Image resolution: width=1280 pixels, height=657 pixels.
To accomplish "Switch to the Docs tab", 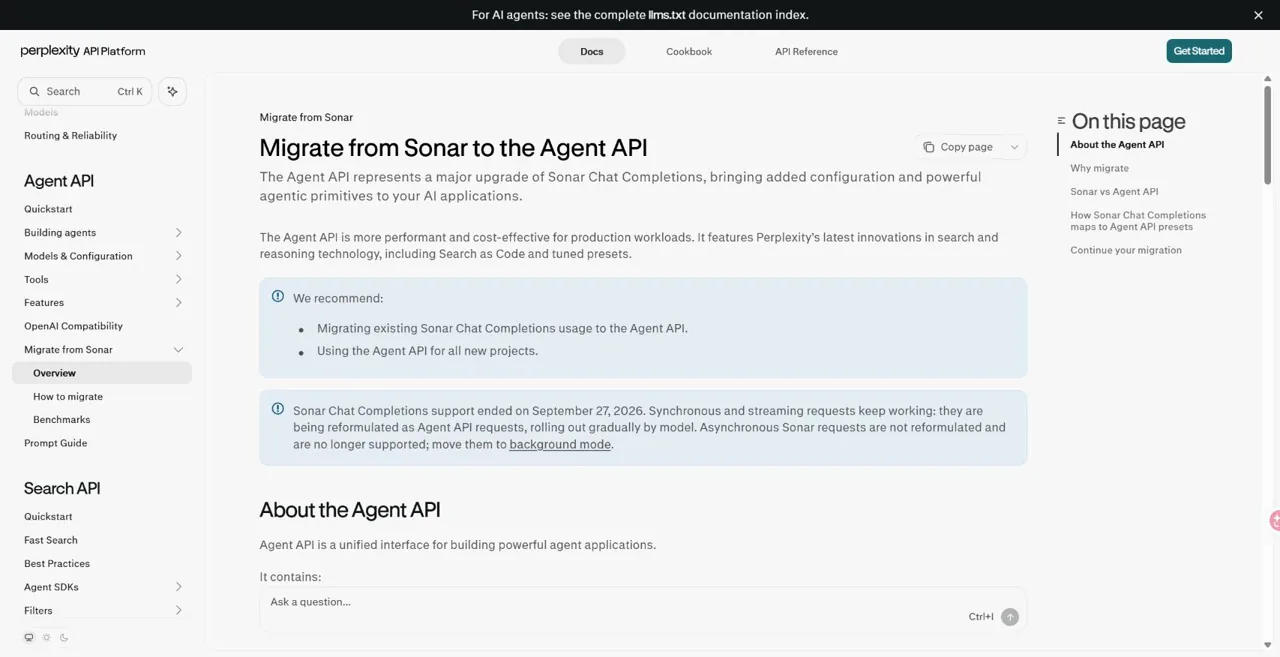I will pyautogui.click(x=592, y=51).
